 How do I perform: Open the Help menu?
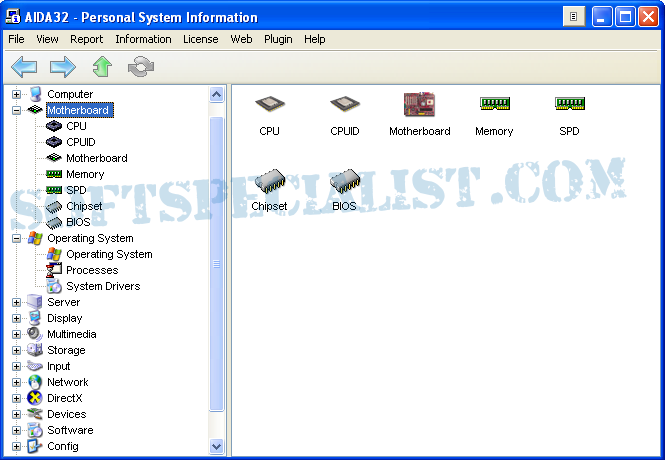[315, 39]
